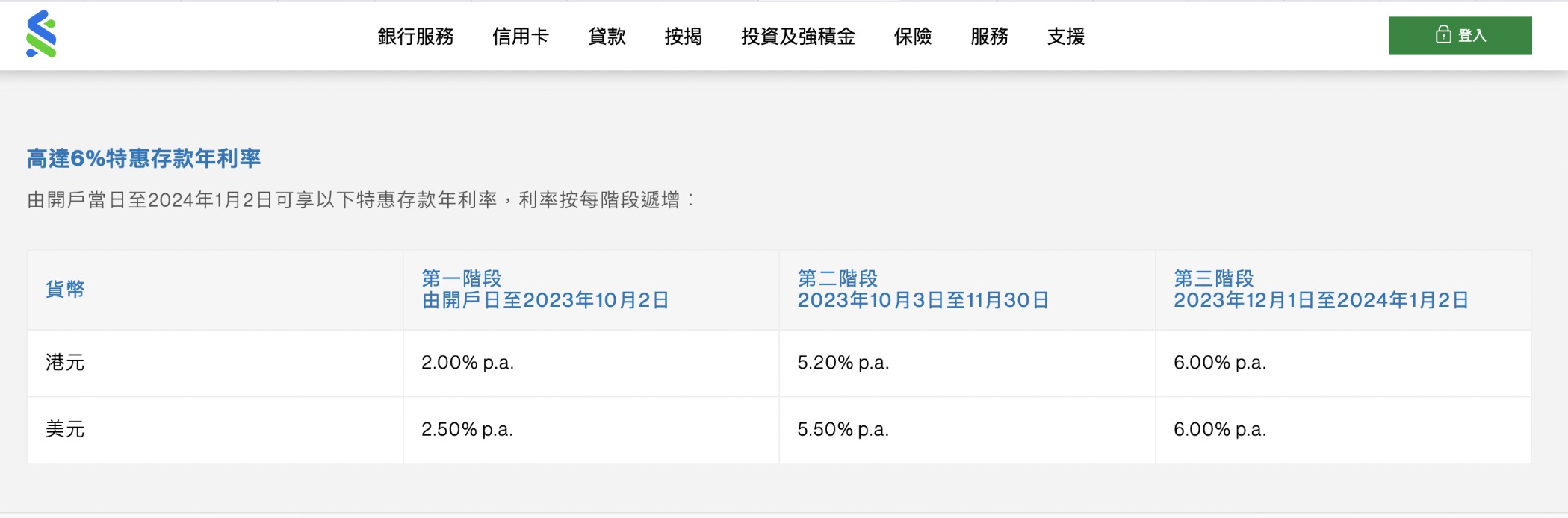Select the 美元 row label
Screen dimensions: 1568x518
tap(65, 430)
